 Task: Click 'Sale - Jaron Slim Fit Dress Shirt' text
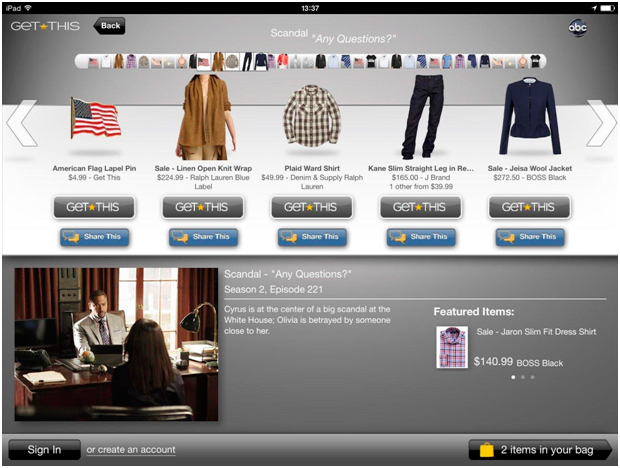point(536,332)
